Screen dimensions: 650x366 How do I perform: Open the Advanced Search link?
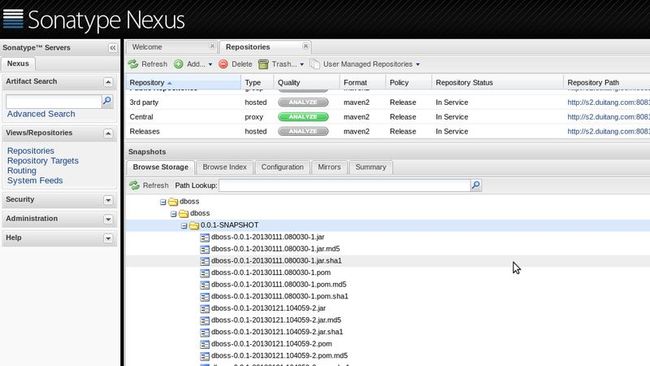pyautogui.click(x=41, y=114)
